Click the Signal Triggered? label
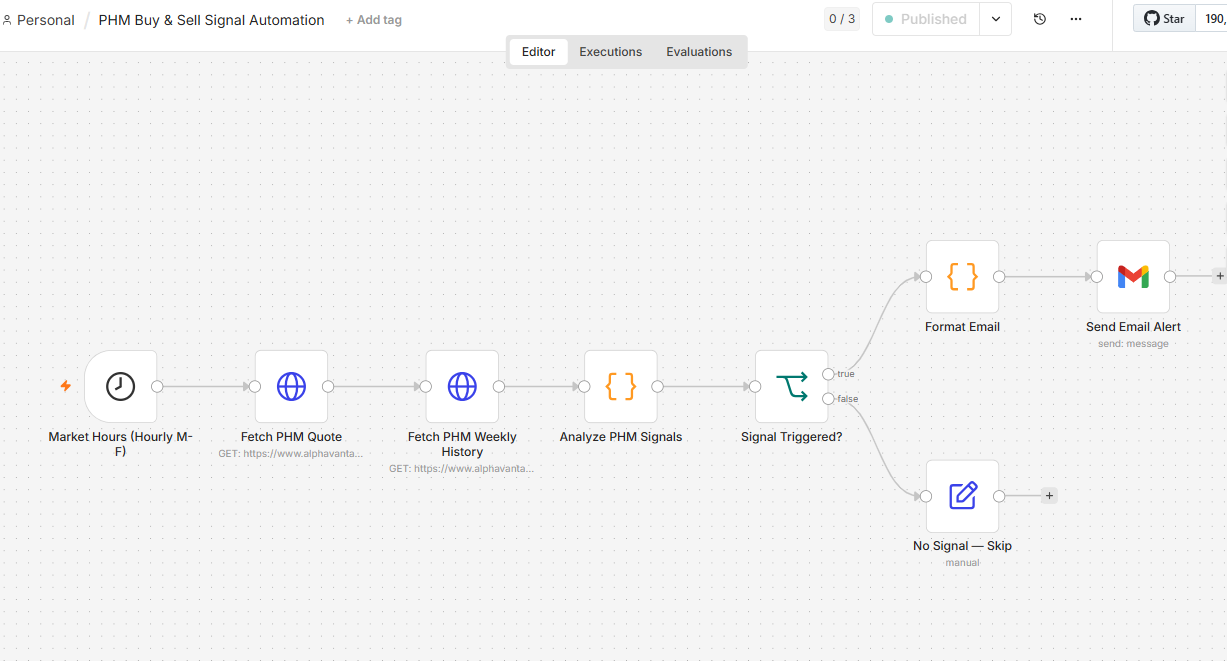1227x661 pixels. [792, 437]
